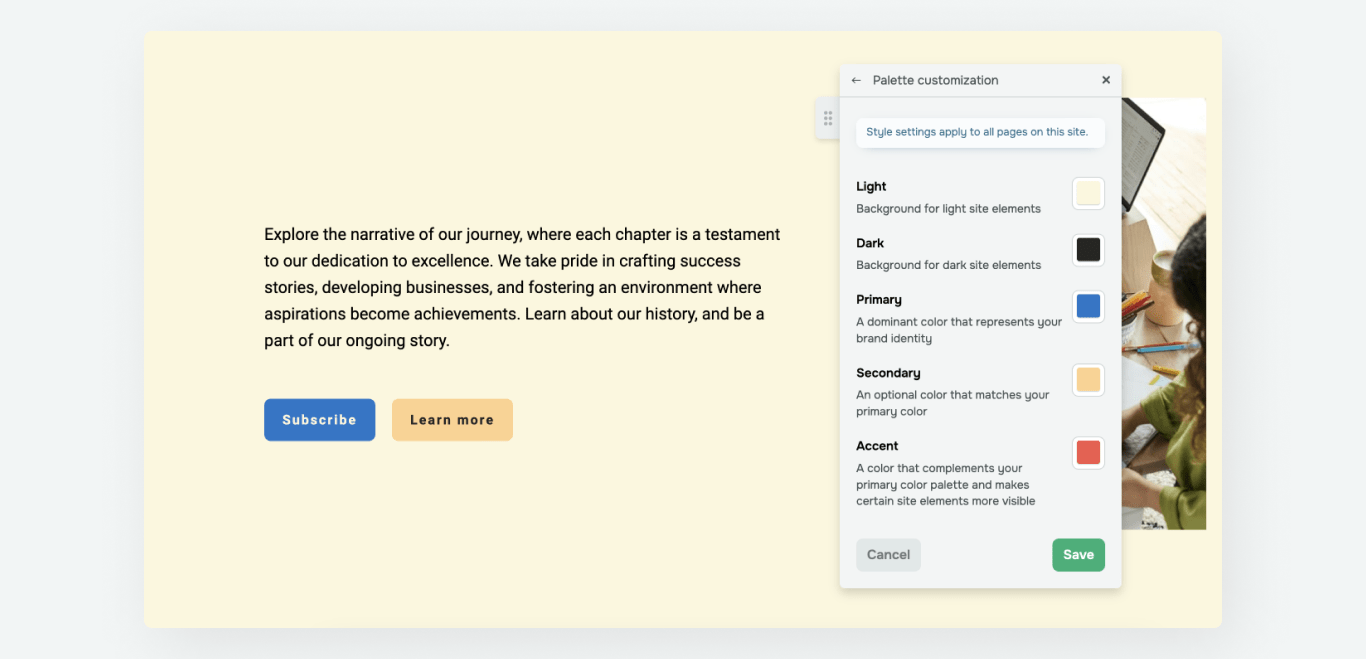Open the Light color swatch
This screenshot has width=1366, height=659.
click(x=1088, y=193)
